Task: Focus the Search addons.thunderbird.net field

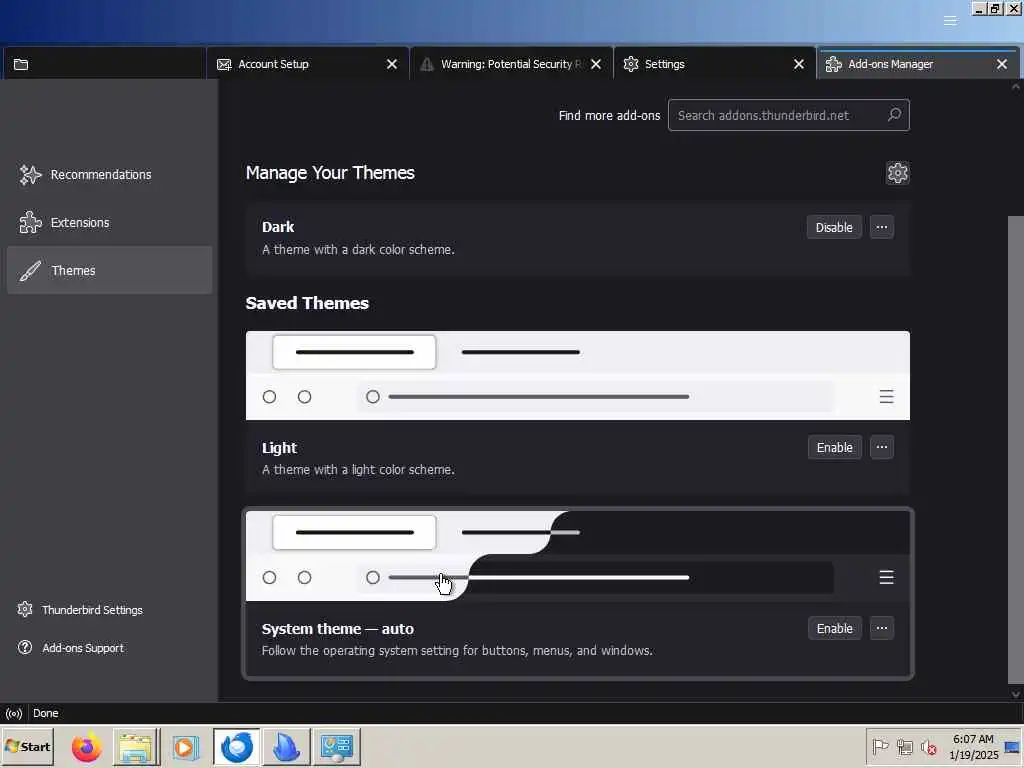Action: pos(788,115)
